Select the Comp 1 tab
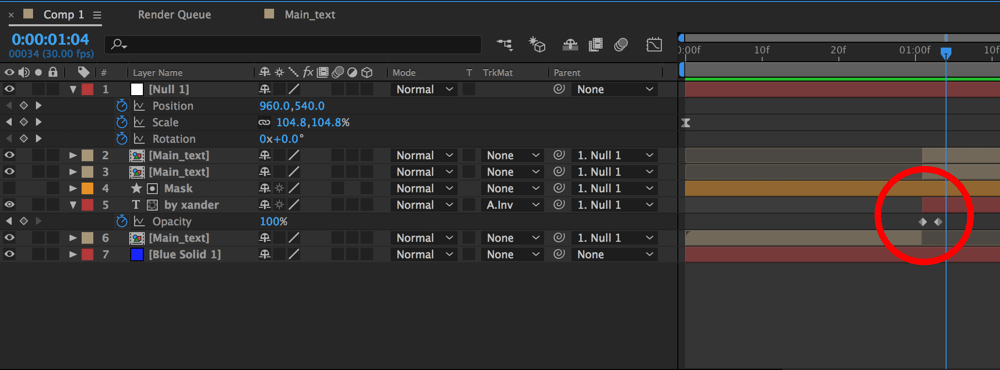This screenshot has height=370, width=1000. coord(64,14)
